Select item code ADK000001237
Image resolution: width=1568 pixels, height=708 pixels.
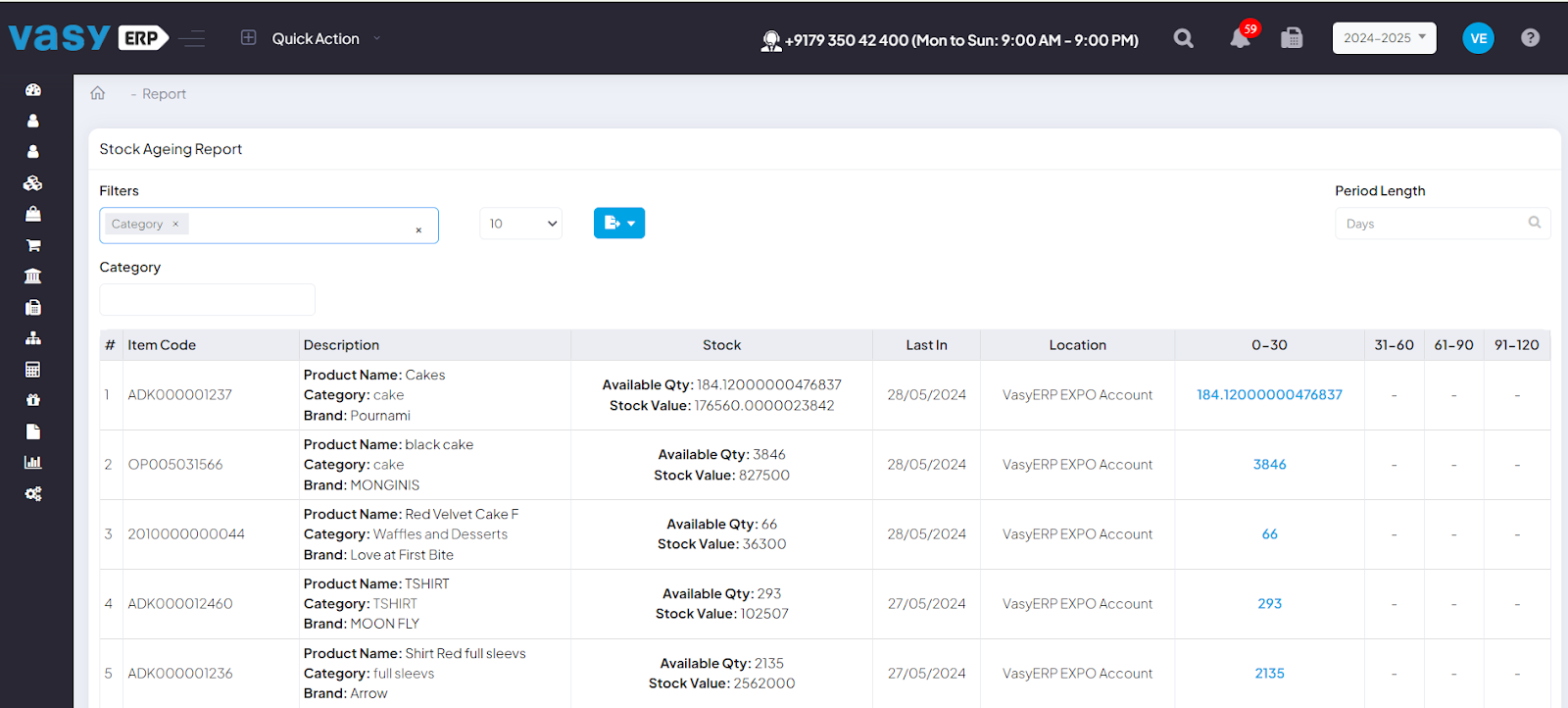click(x=180, y=394)
